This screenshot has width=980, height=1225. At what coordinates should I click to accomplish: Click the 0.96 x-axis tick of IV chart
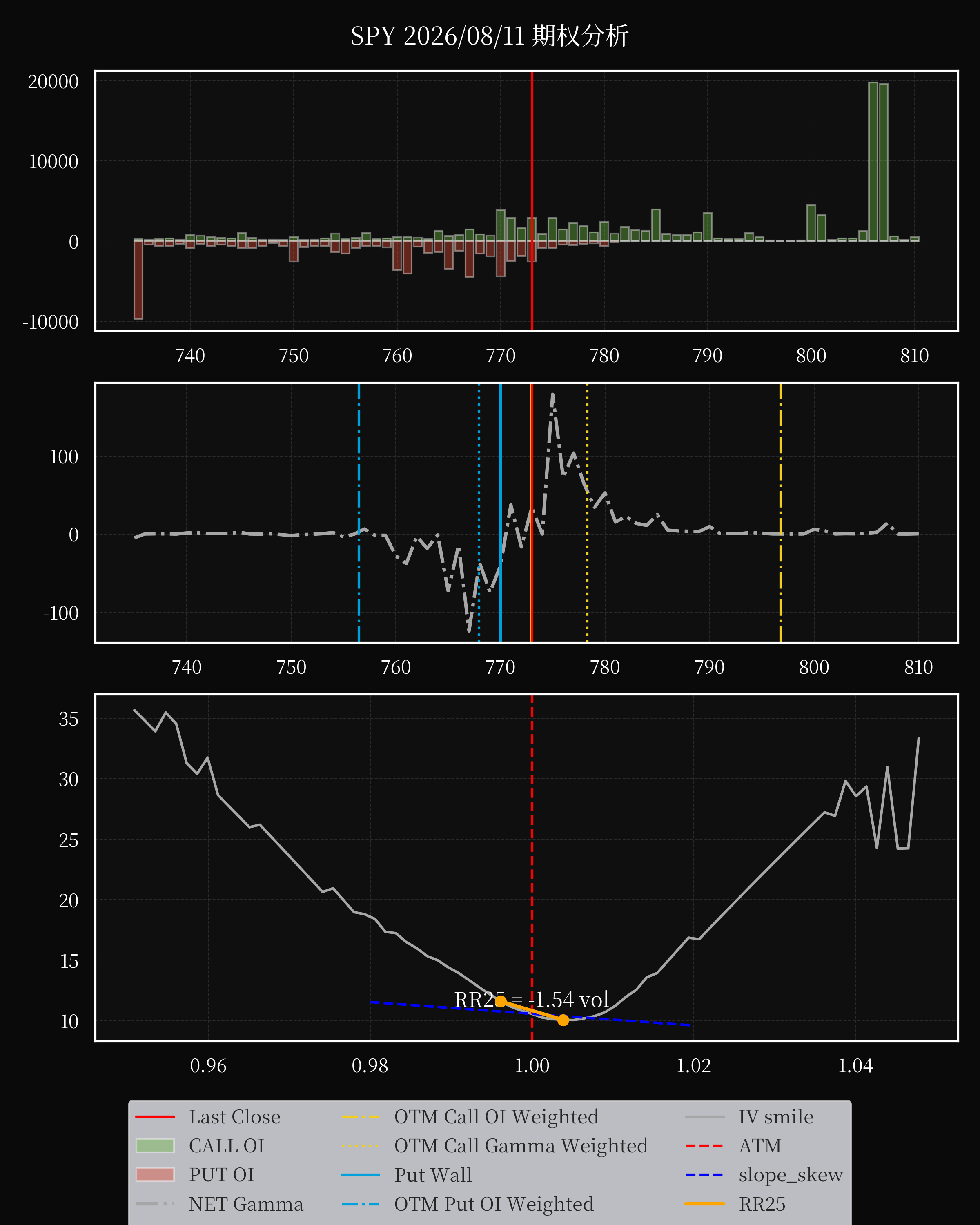point(208,1066)
